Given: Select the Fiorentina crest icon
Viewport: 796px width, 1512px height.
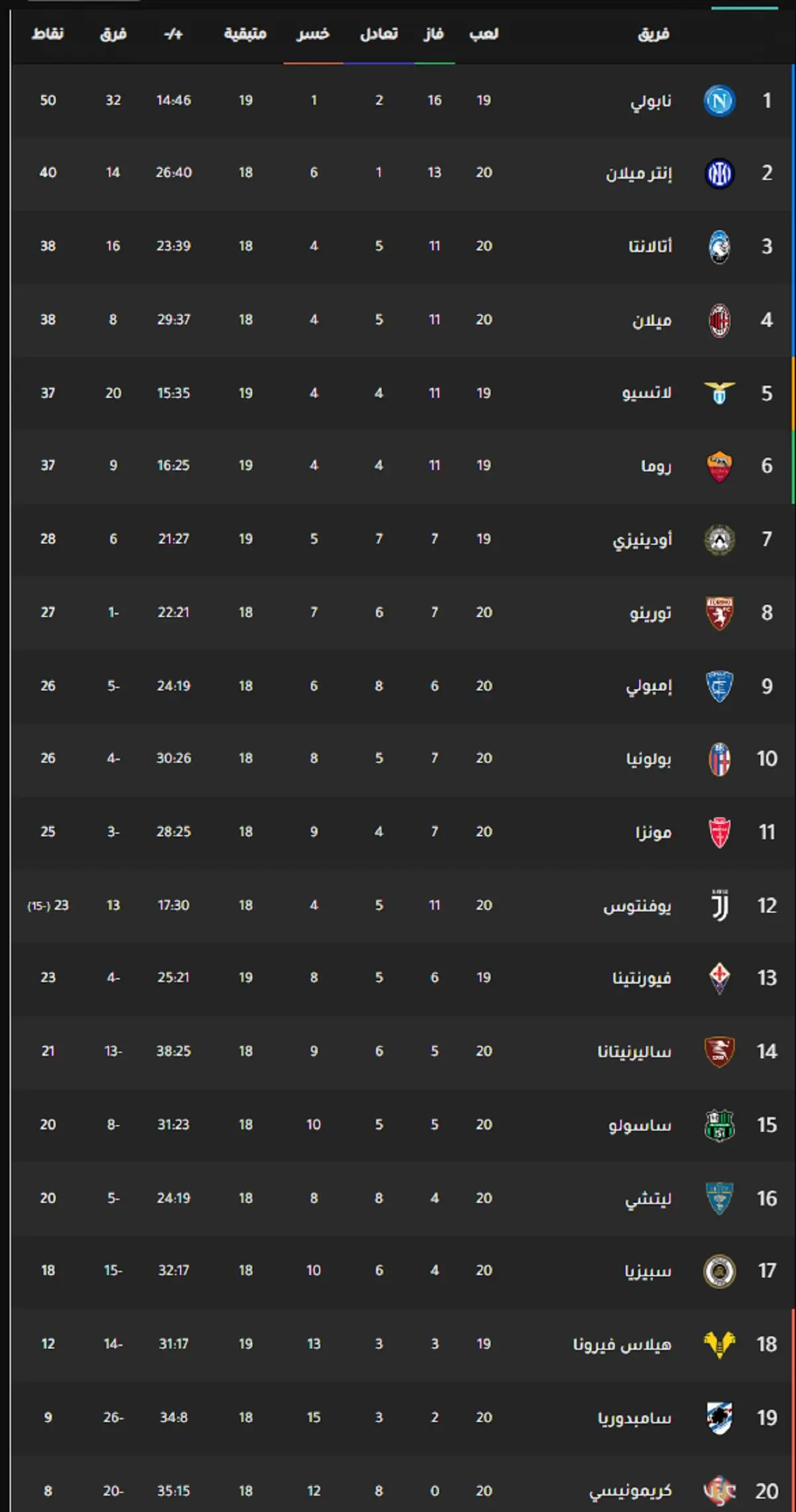Looking at the screenshot, I should tap(720, 978).
